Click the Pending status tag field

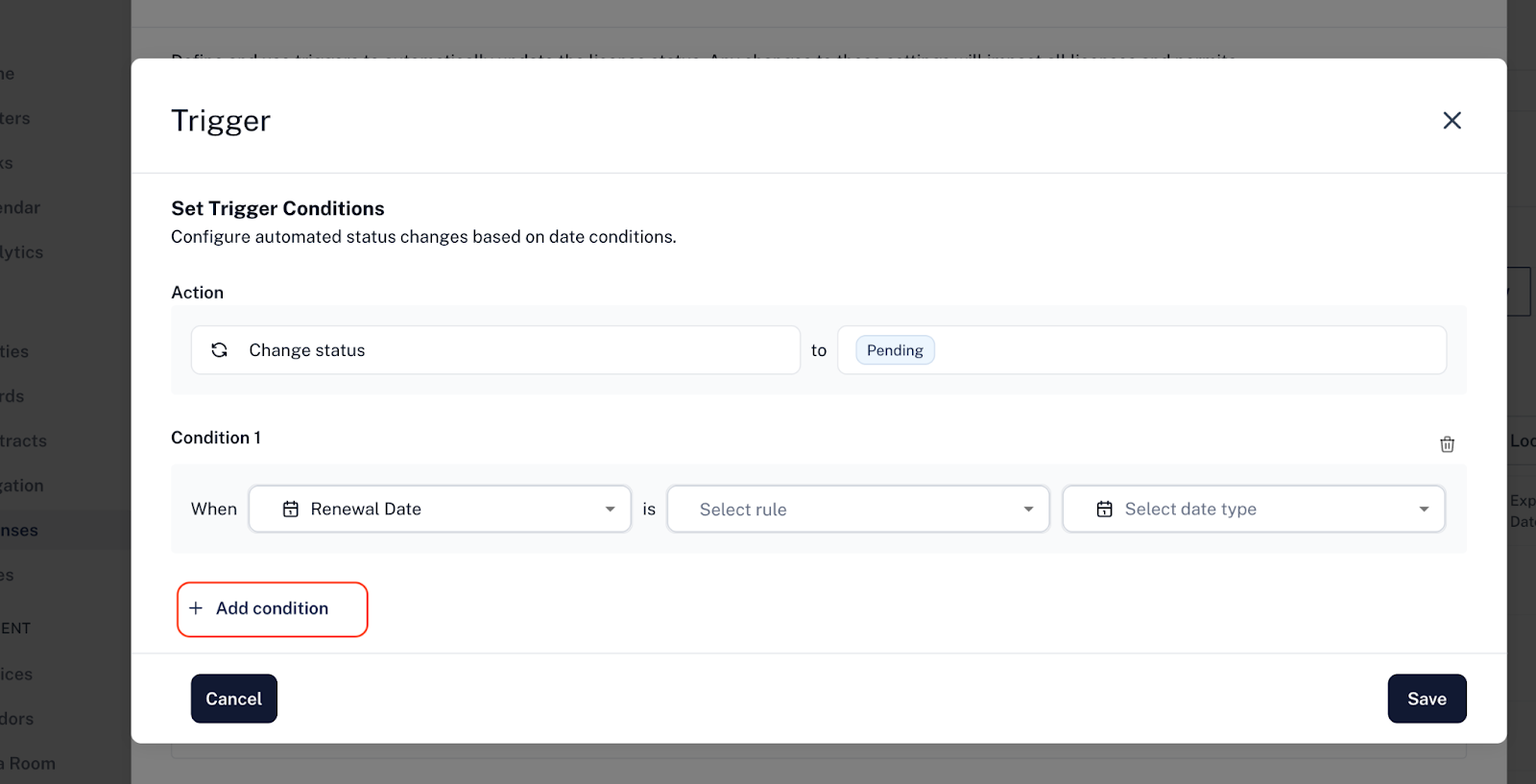click(1141, 350)
